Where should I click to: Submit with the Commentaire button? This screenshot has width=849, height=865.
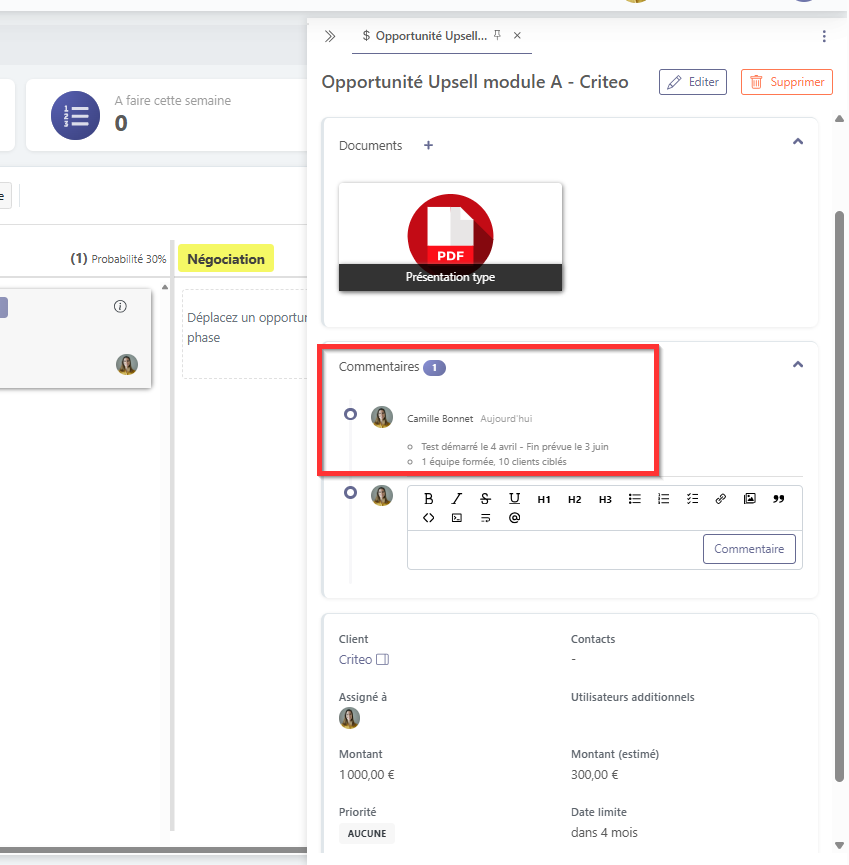(x=749, y=549)
